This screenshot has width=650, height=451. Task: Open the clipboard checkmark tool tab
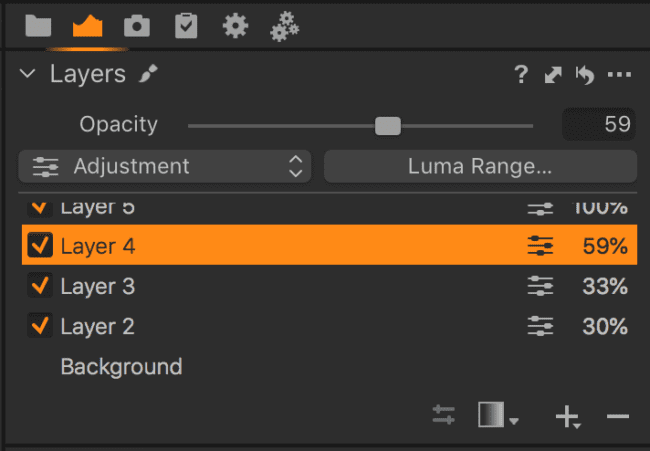[x=186, y=26]
